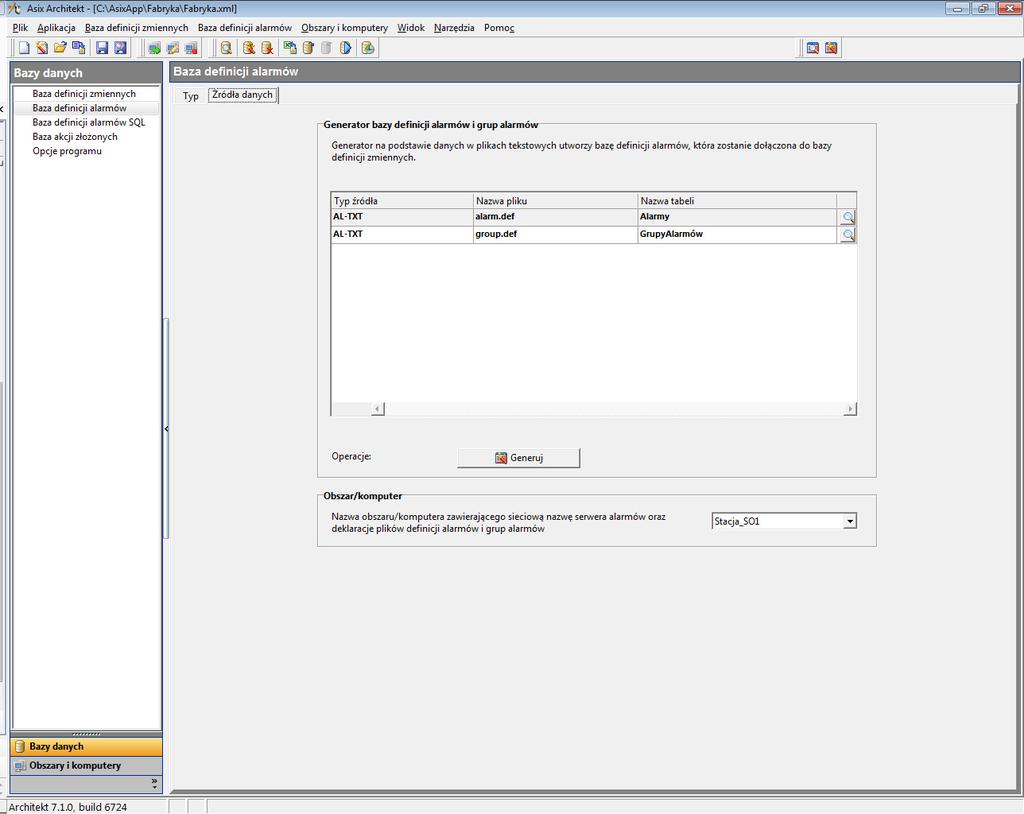Click the blue windows with padlock toolbar icon
Viewport: 1024px width, 814px height.
[x=78, y=48]
